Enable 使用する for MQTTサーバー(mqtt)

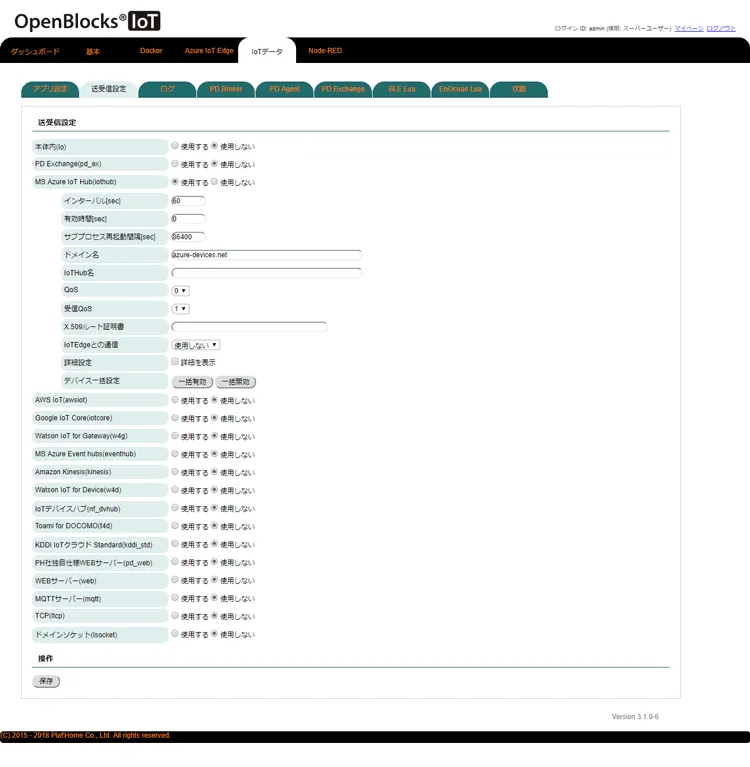tap(175, 598)
